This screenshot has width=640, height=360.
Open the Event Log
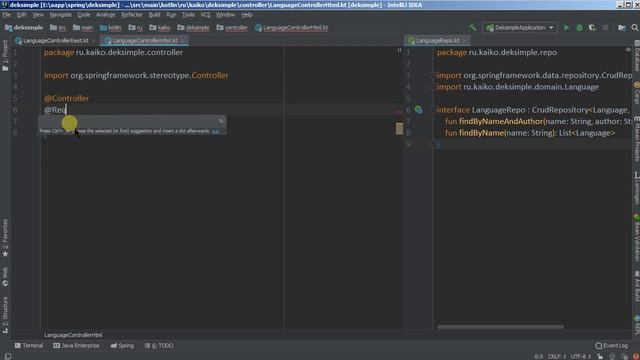[x=612, y=346]
